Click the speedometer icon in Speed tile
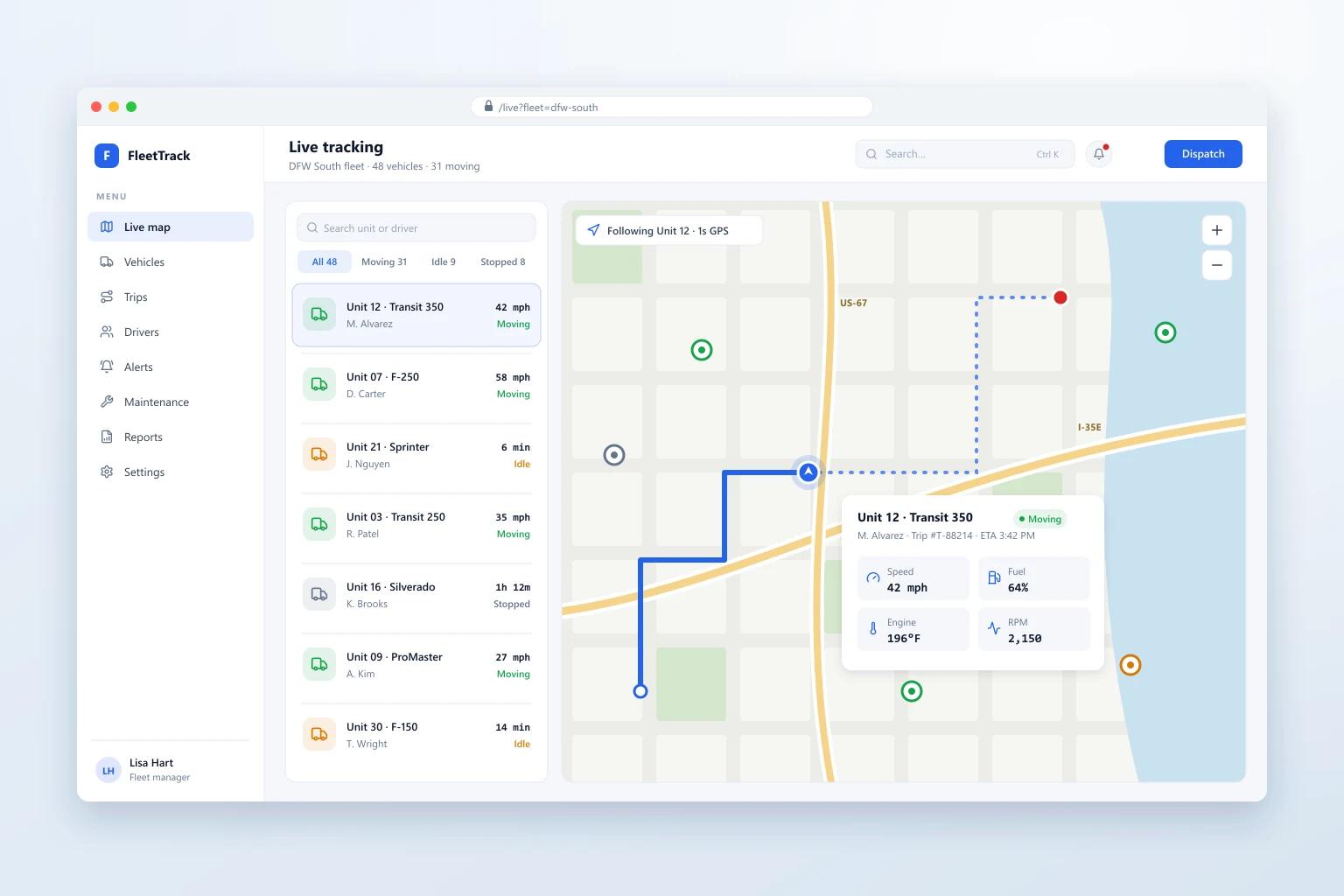The height and width of the screenshot is (896, 1344). (x=872, y=578)
